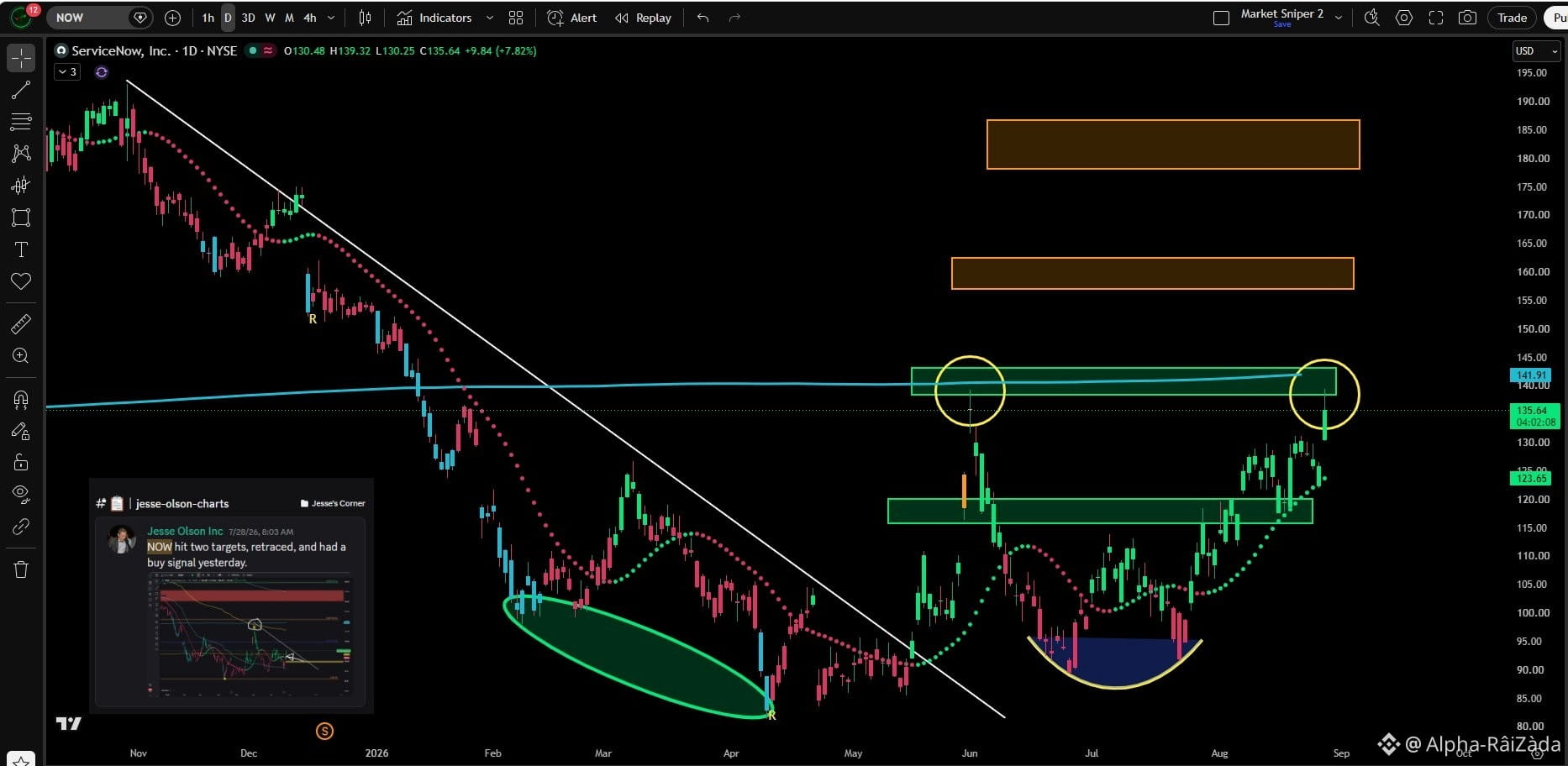Image resolution: width=1568 pixels, height=766 pixels.
Task: Create an Alert
Action: [x=572, y=18]
